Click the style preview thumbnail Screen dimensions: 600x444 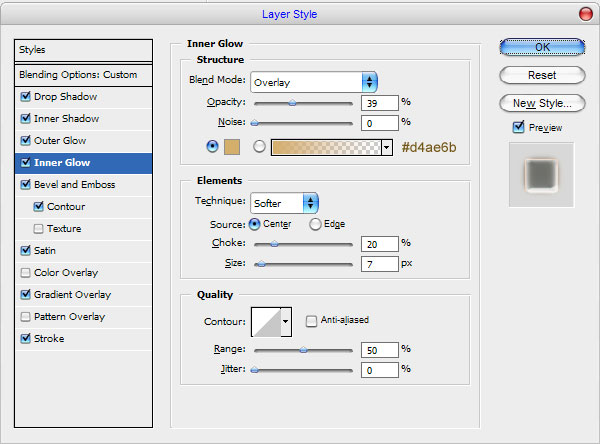541,175
